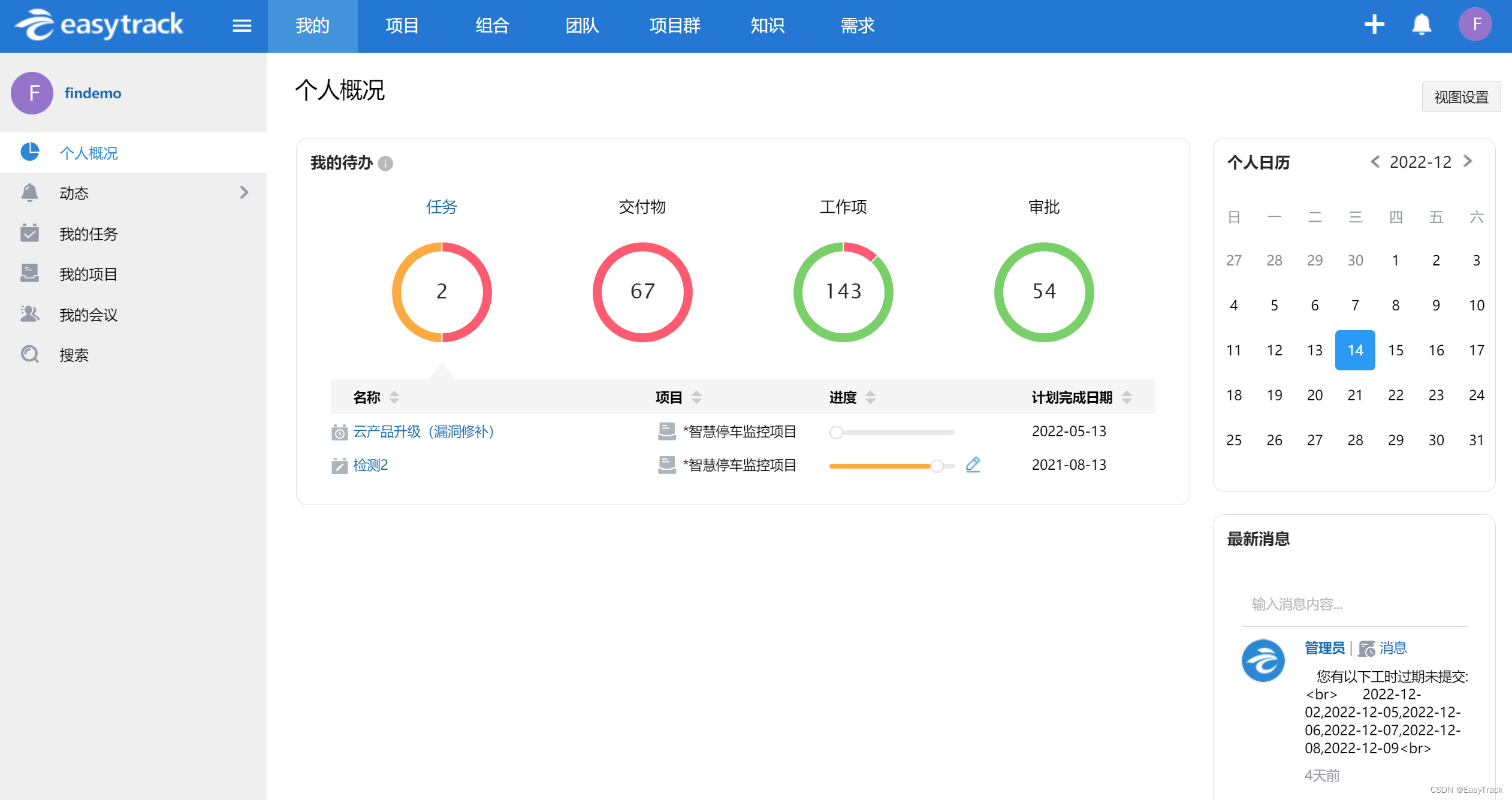Click the pie chart icon beside 个人概况
The image size is (1512, 800).
(30, 152)
